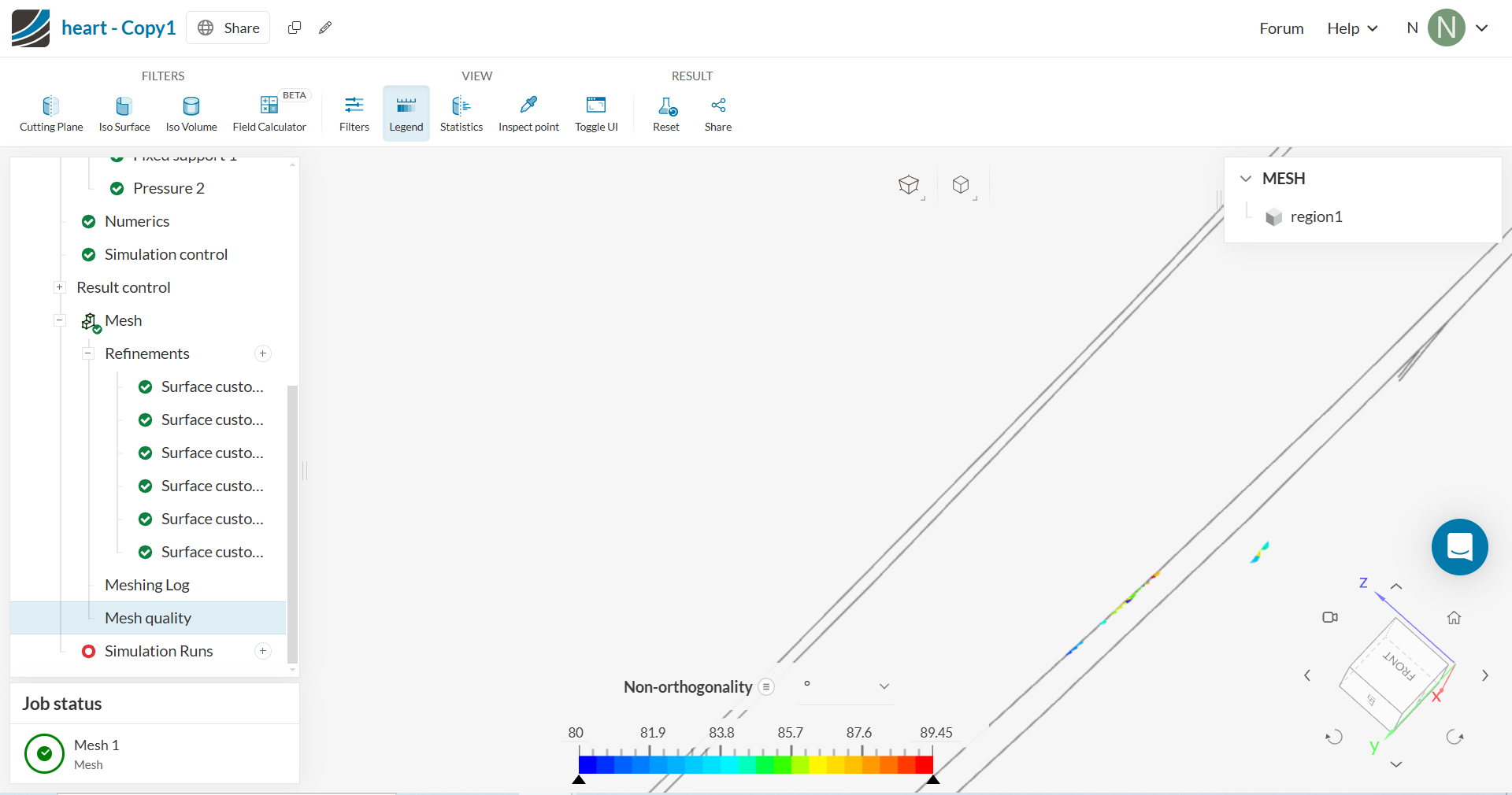Select Pressure 2 boundary condition
Viewport: 1512px width, 795px height.
click(169, 188)
